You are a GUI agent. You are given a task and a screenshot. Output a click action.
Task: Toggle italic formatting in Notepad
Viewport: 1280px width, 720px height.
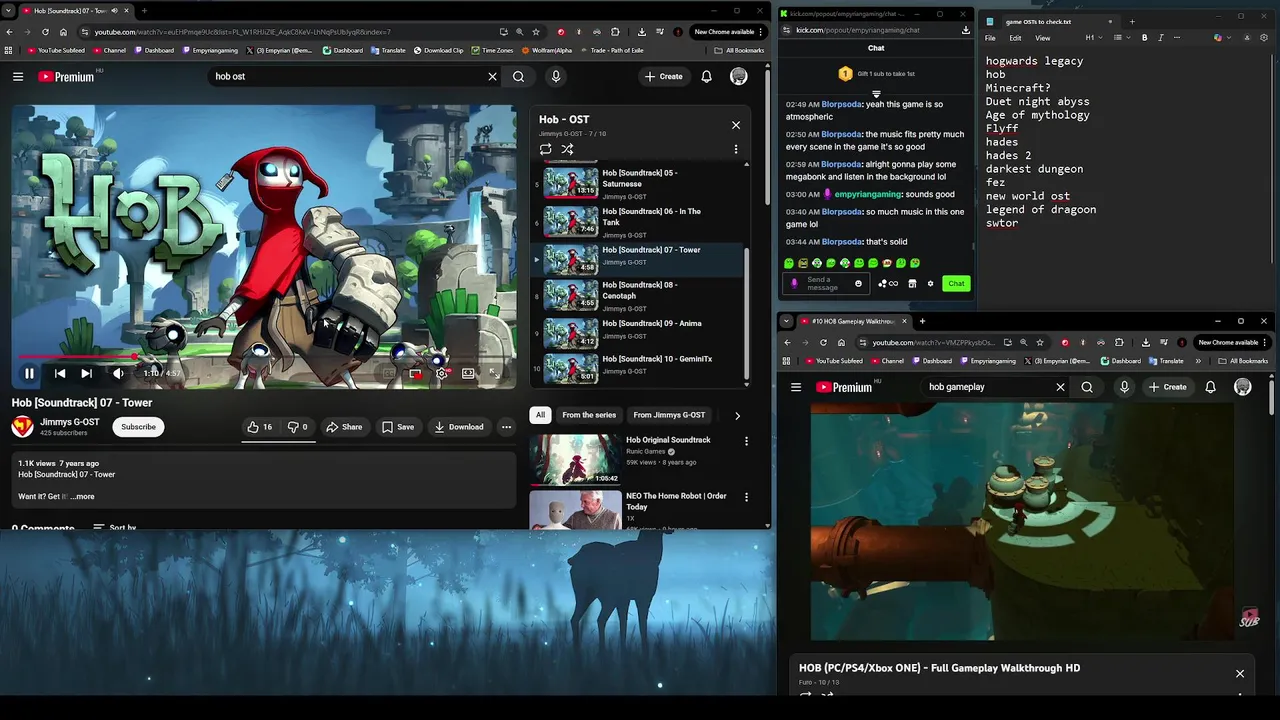[1160, 38]
